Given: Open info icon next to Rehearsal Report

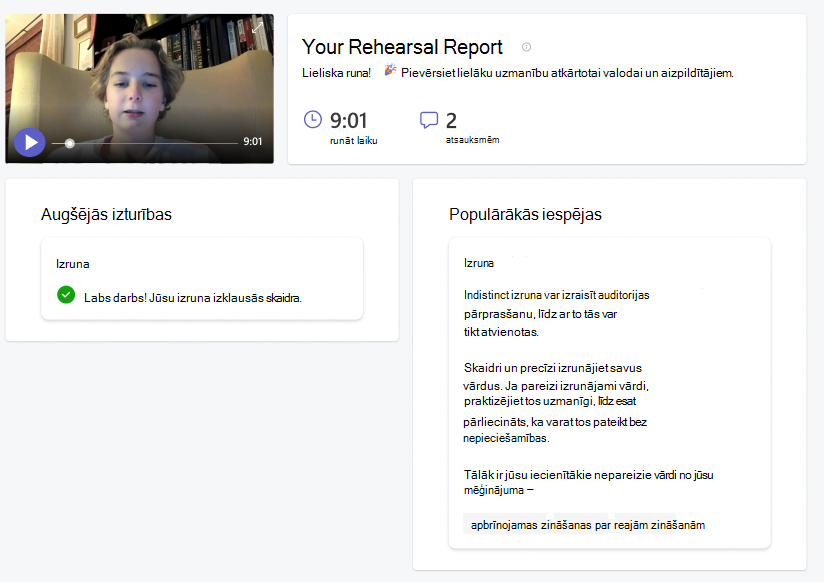Looking at the screenshot, I should click(x=526, y=47).
